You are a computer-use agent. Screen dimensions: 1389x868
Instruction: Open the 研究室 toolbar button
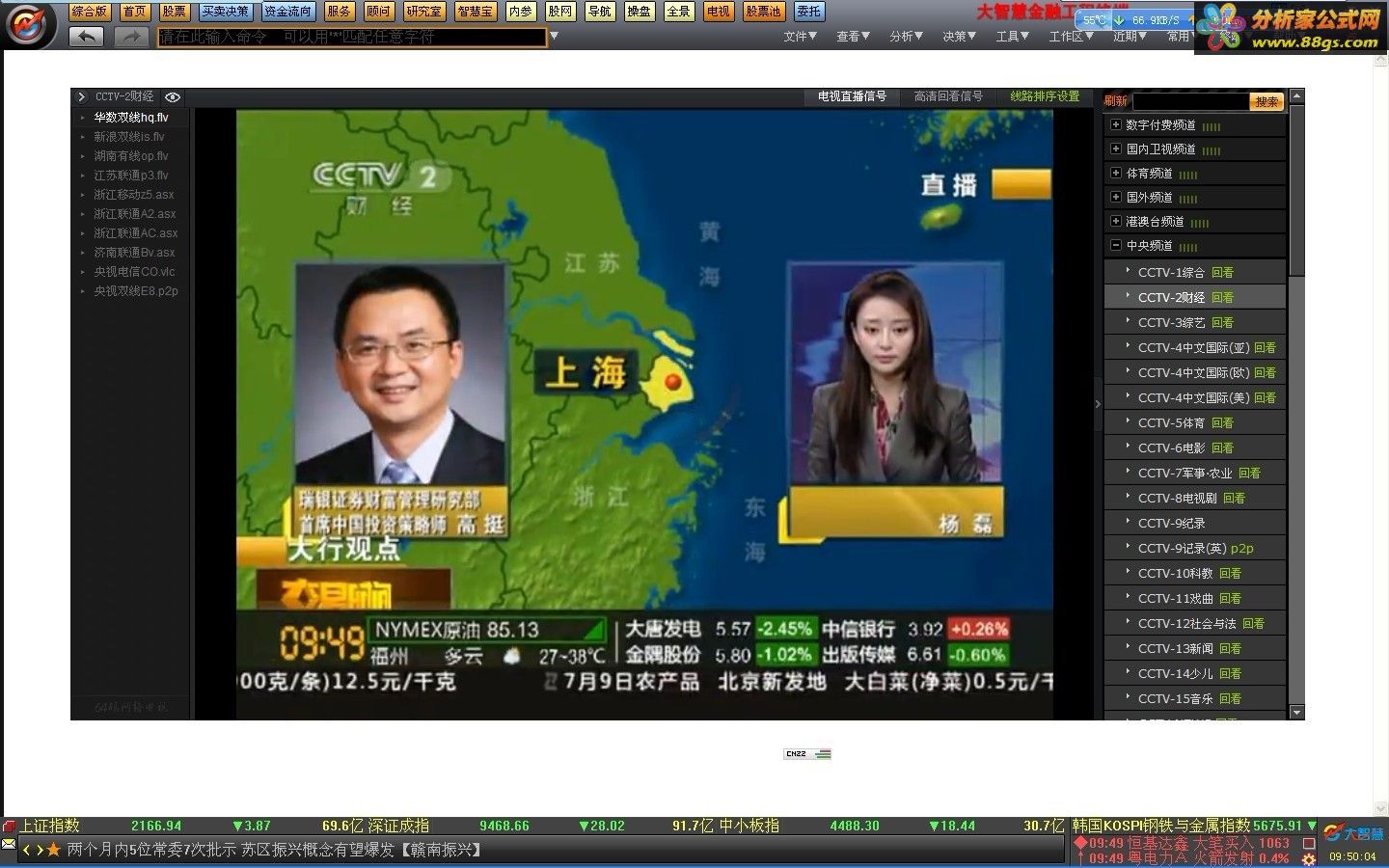pyautogui.click(x=423, y=12)
